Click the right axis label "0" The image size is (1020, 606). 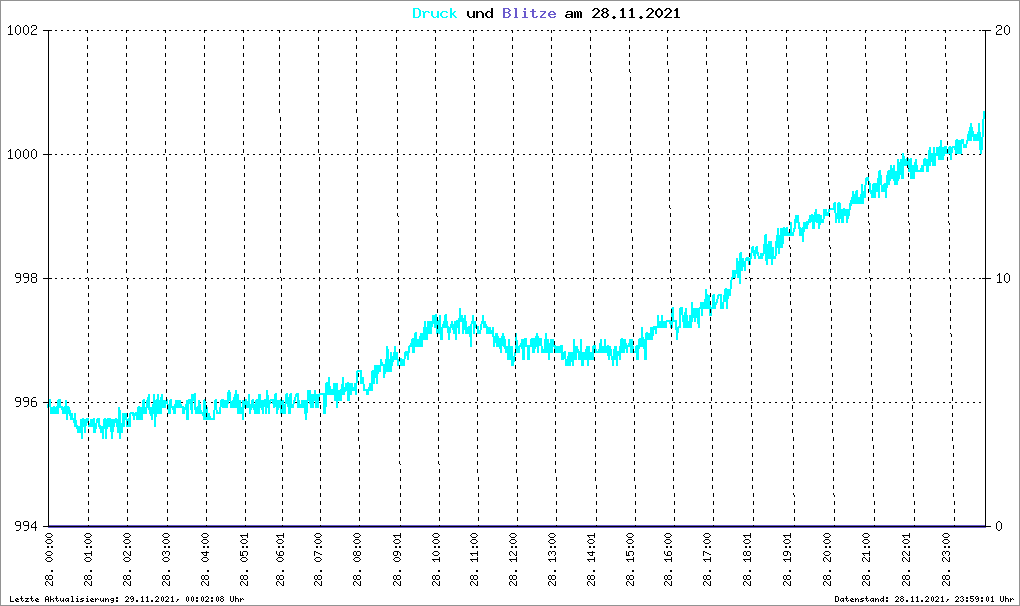coord(999,526)
